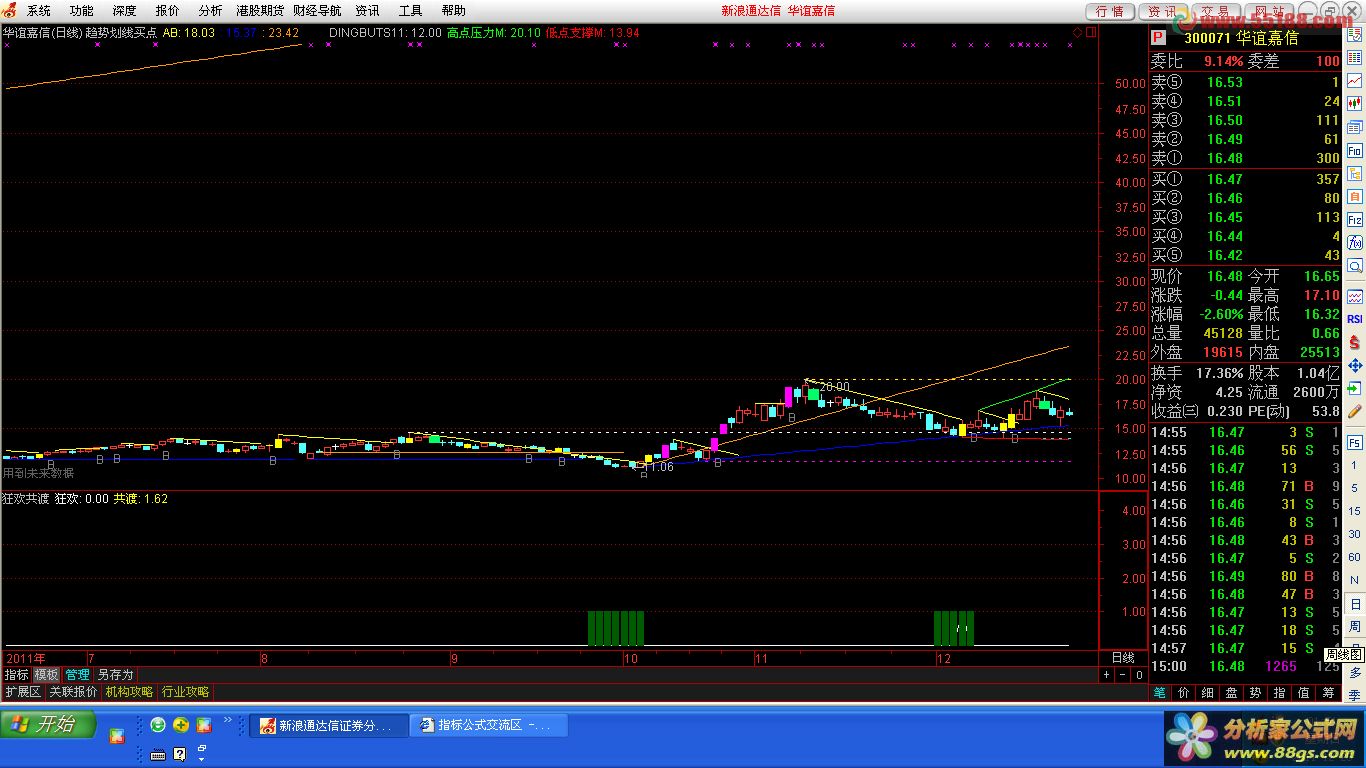Screen dimensions: 1366x768
Task: Select the N custom period button
Action: 1354,580
